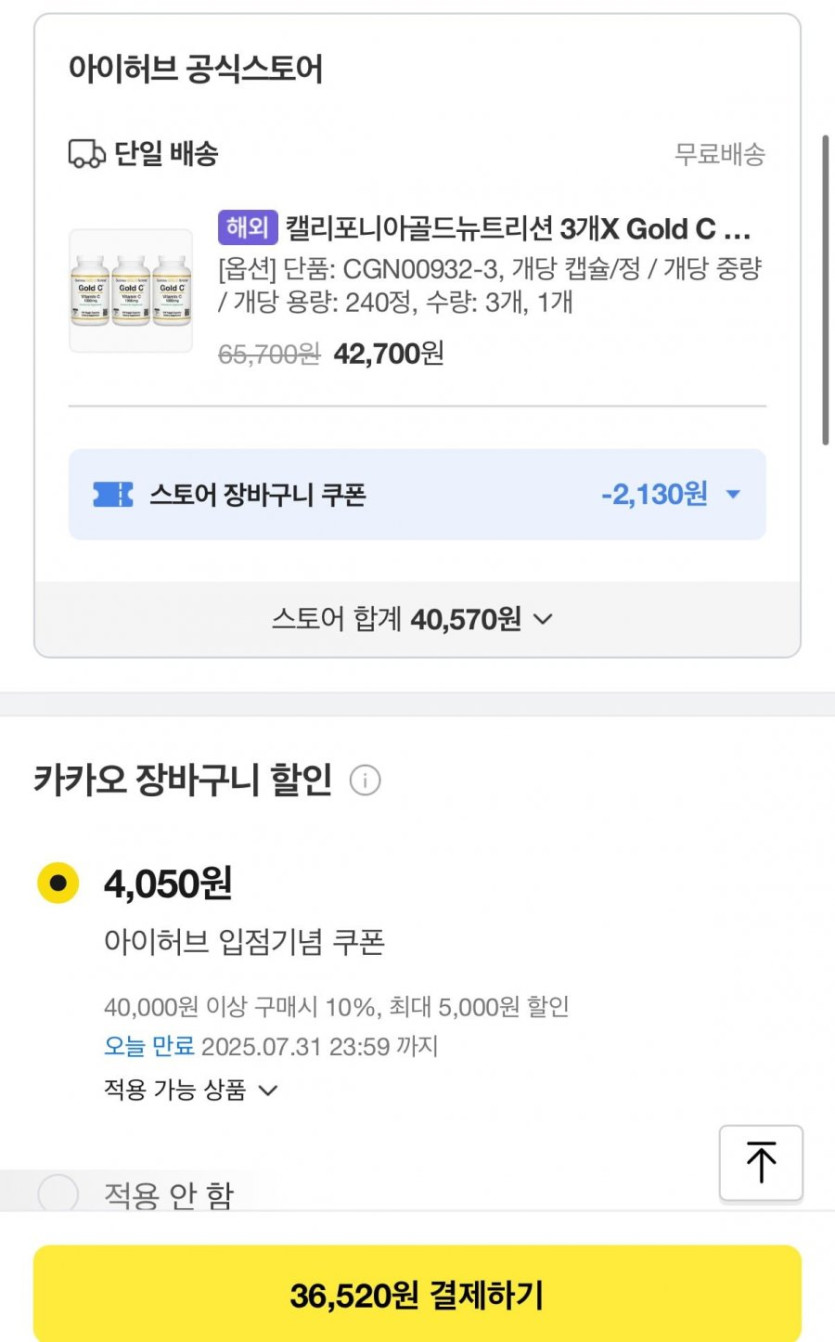Click the vertical scrollbar on the right

pos(825,290)
